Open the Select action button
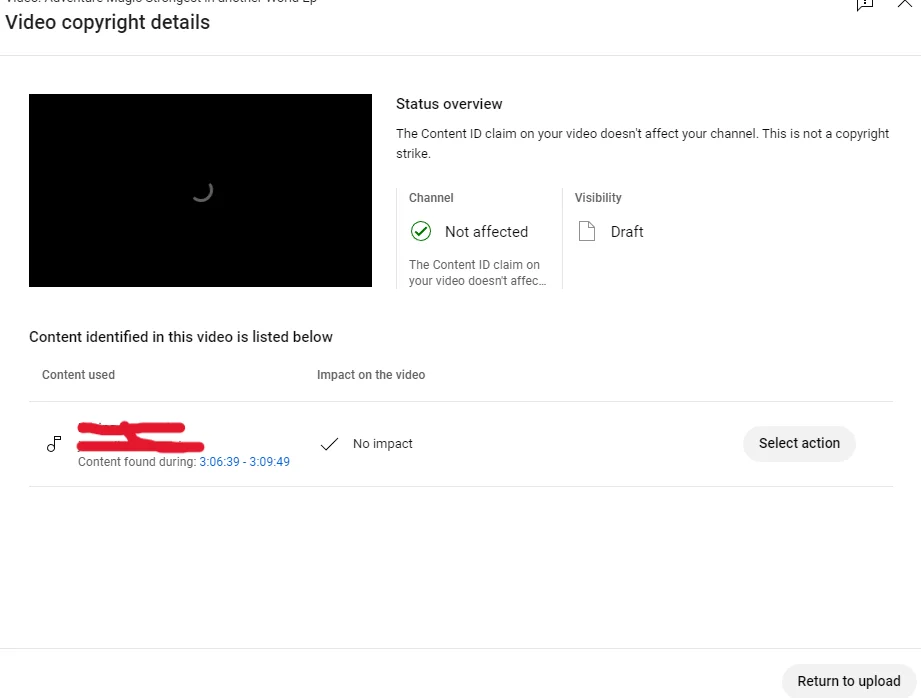 (799, 443)
